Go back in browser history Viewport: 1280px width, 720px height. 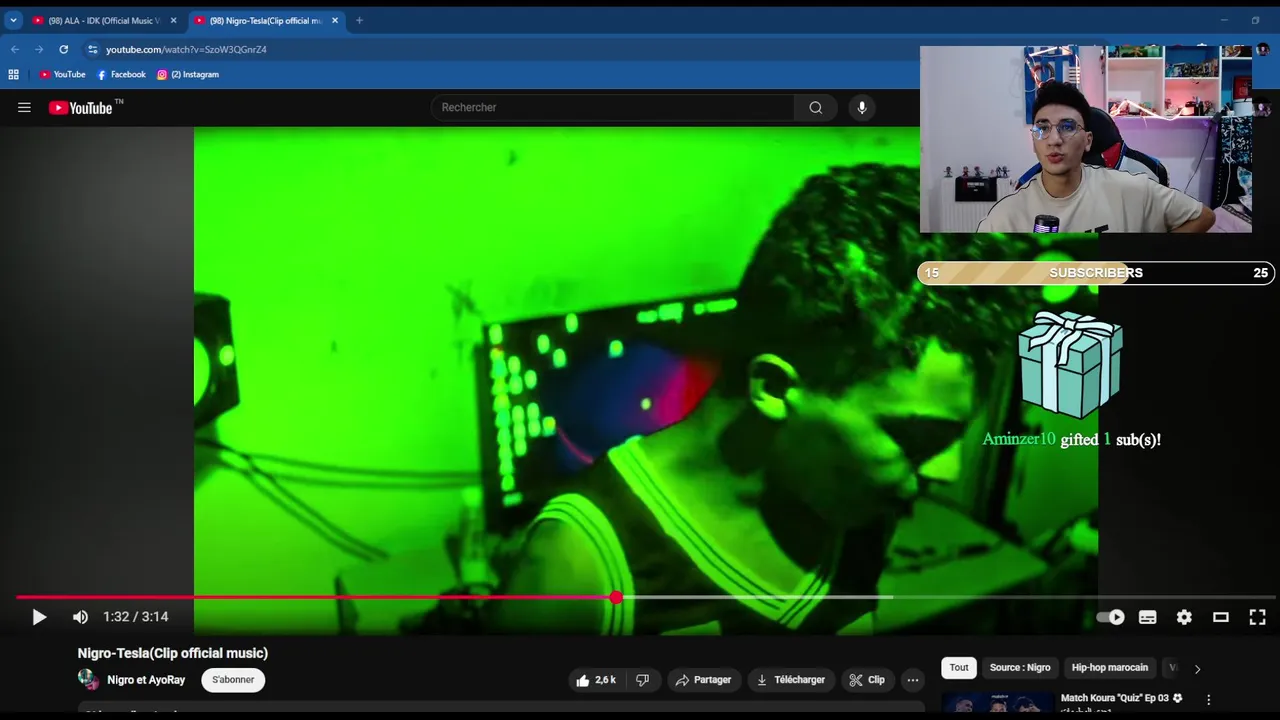[x=15, y=49]
